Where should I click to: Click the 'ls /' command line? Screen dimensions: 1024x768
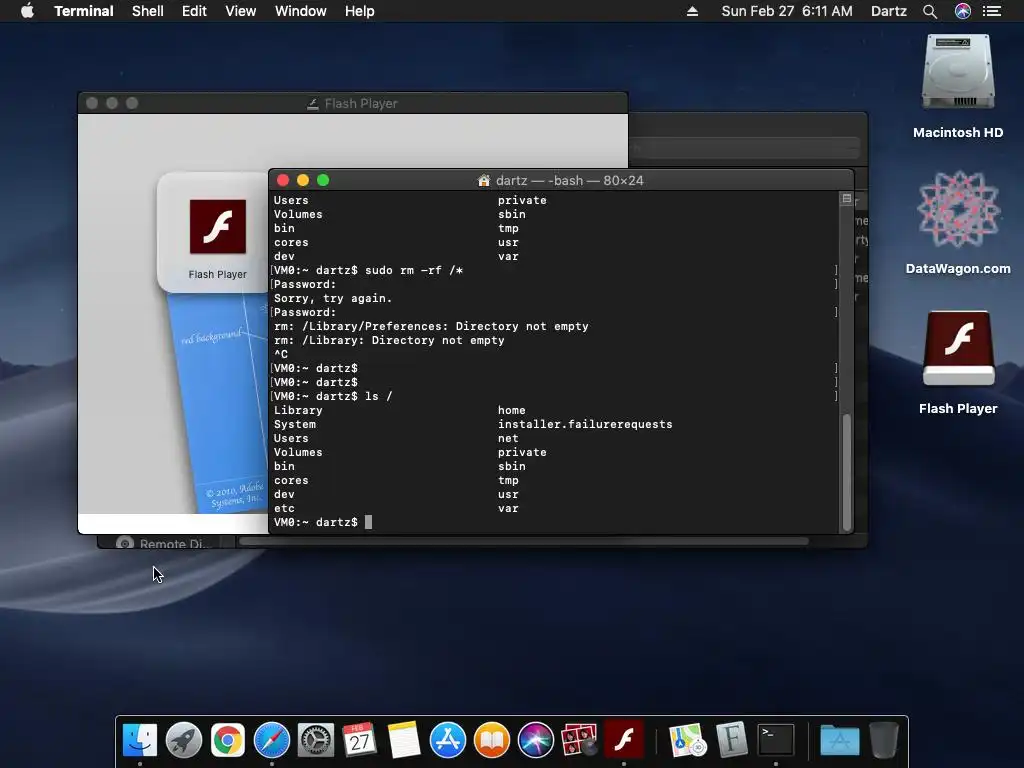(379, 396)
